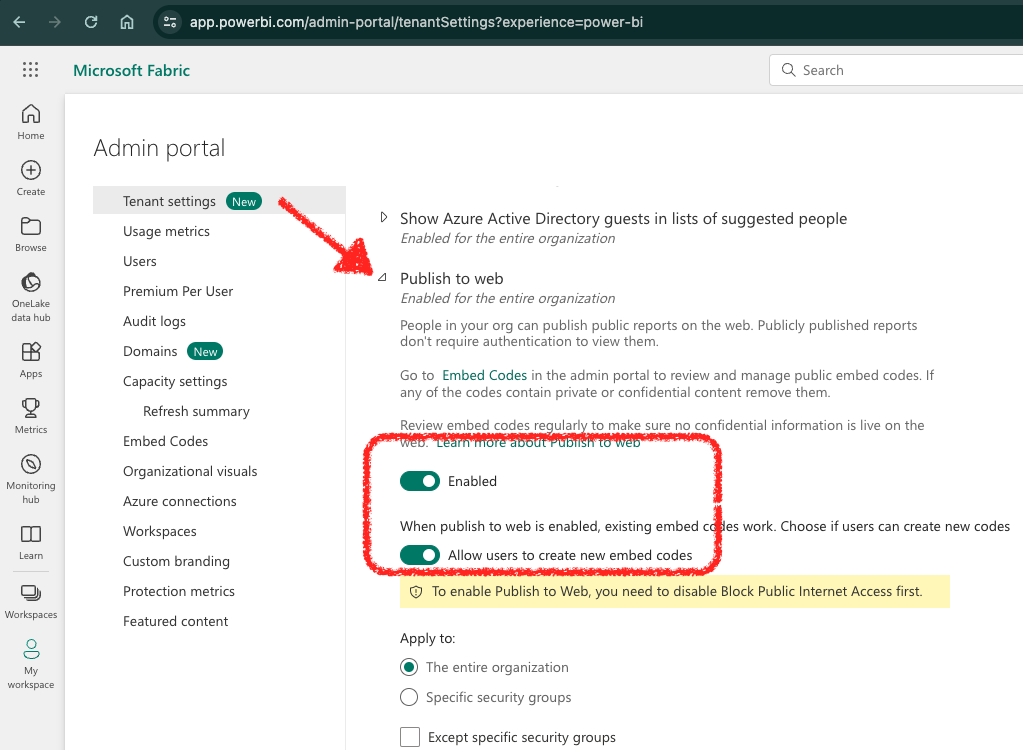Click the Publish to web heading
Image resolution: width=1023 pixels, height=750 pixels.
tap(451, 278)
